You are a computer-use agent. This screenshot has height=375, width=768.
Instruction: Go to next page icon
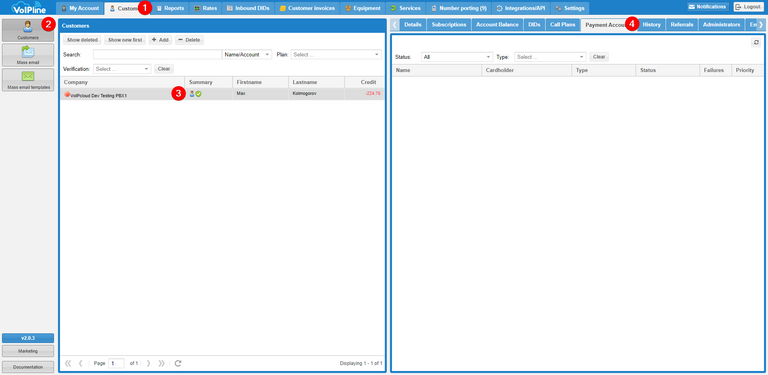coord(148,363)
